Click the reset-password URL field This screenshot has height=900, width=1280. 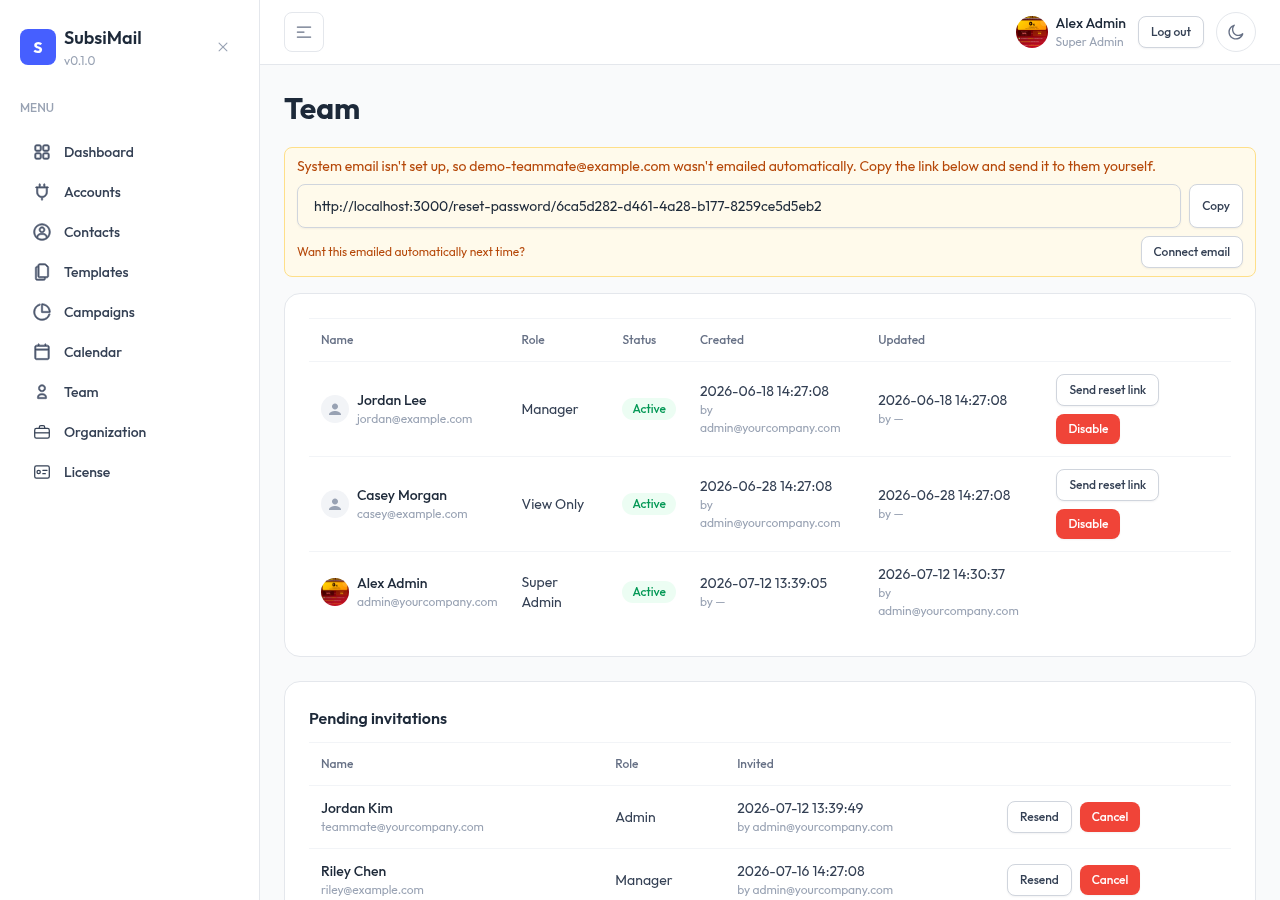click(739, 206)
